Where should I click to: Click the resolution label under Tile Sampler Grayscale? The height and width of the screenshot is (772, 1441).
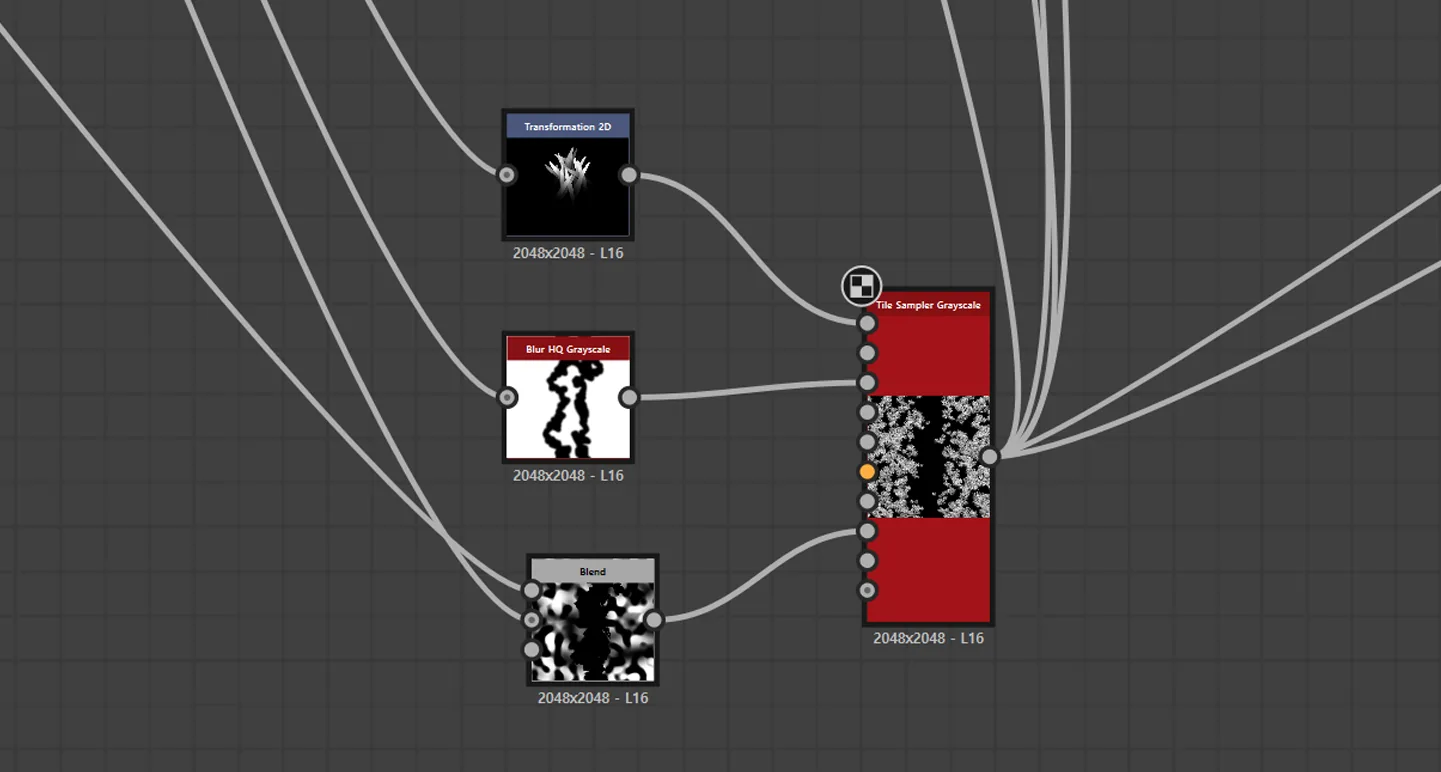(x=929, y=638)
